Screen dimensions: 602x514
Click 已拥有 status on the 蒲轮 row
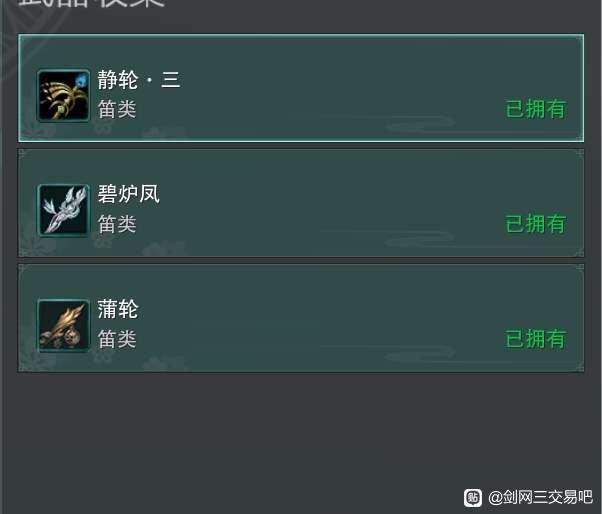click(x=536, y=339)
